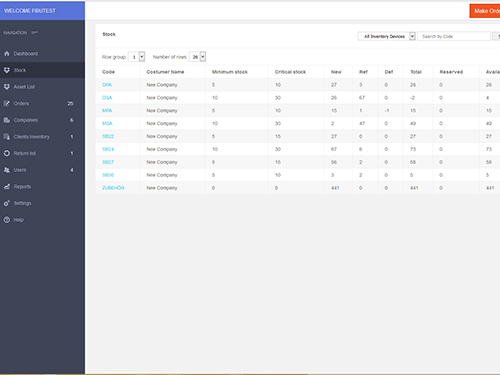
Task: Toggle the Navigation collapse icon
Action: click(x=35, y=33)
